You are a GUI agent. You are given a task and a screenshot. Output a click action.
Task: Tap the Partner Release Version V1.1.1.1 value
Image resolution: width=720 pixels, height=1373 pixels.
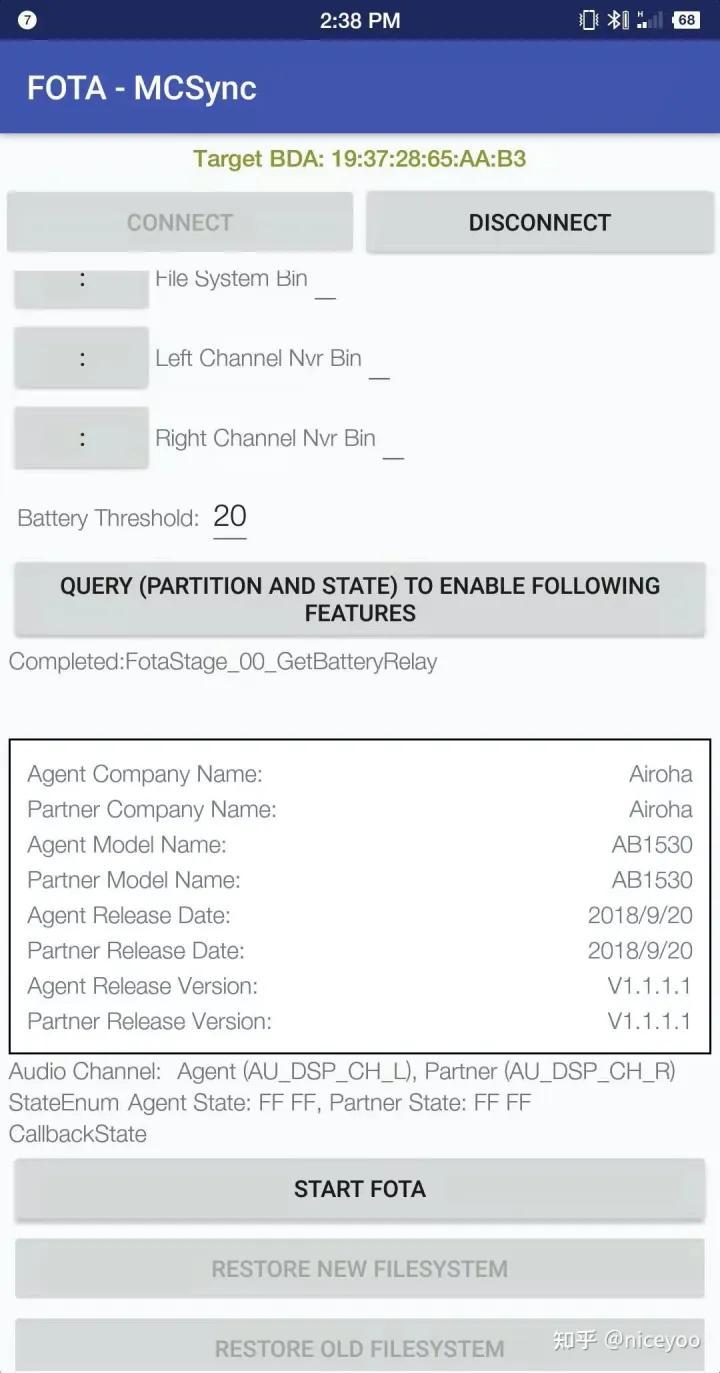(649, 1021)
